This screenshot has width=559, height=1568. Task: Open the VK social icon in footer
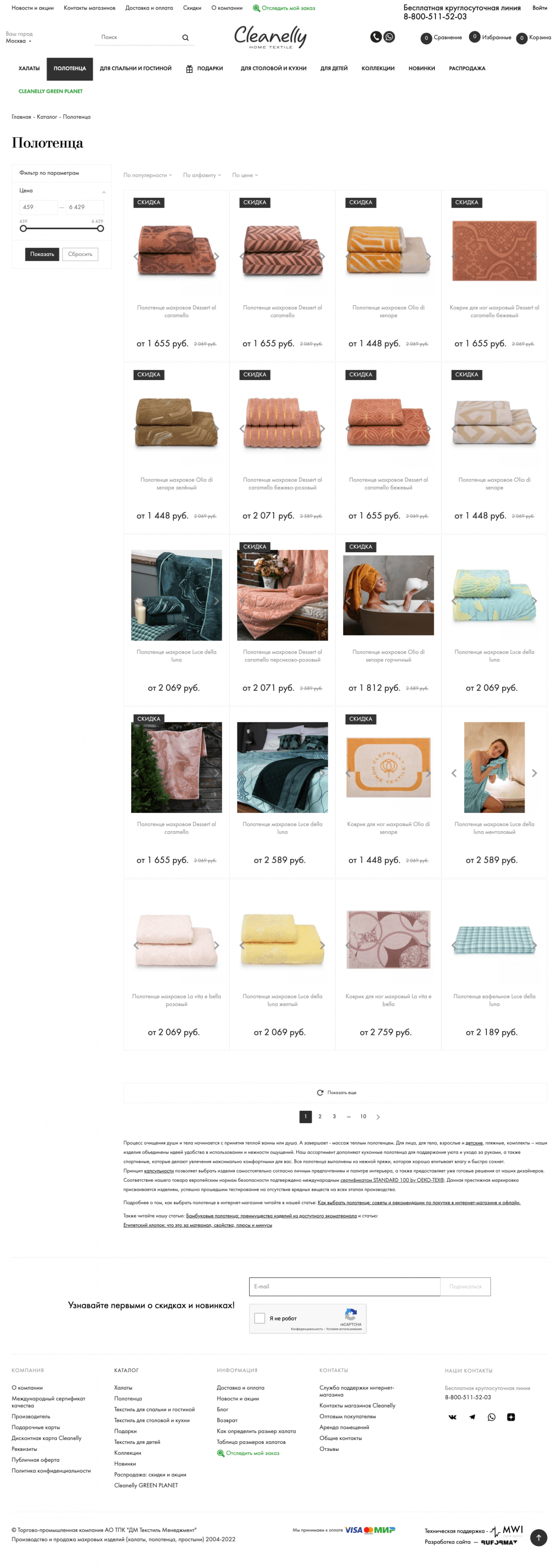pyautogui.click(x=453, y=1417)
